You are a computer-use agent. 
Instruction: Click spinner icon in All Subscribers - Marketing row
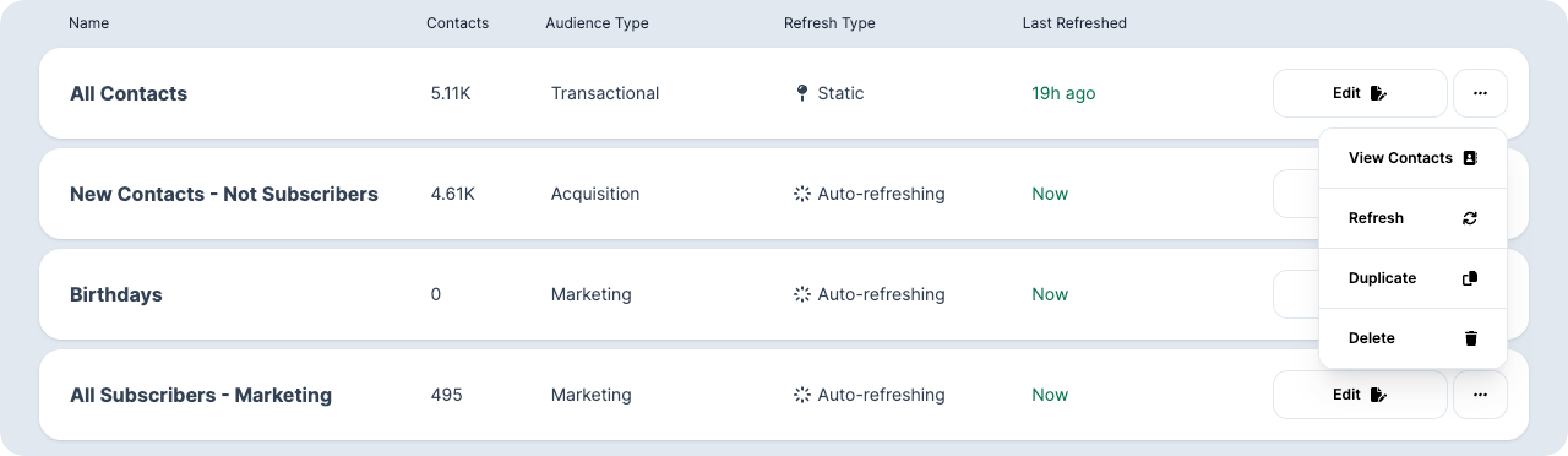point(802,395)
